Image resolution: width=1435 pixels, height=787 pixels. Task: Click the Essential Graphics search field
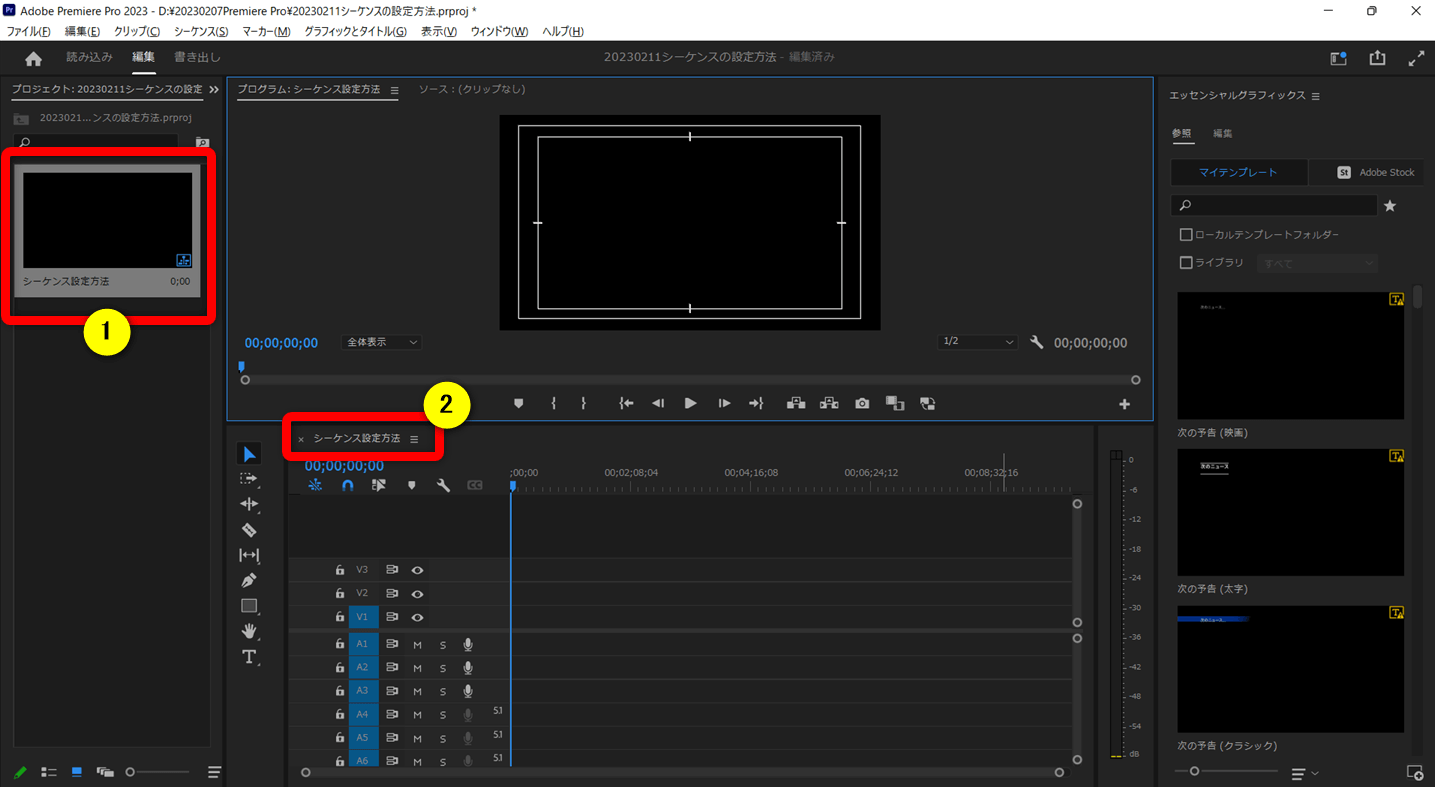pyautogui.click(x=1274, y=206)
